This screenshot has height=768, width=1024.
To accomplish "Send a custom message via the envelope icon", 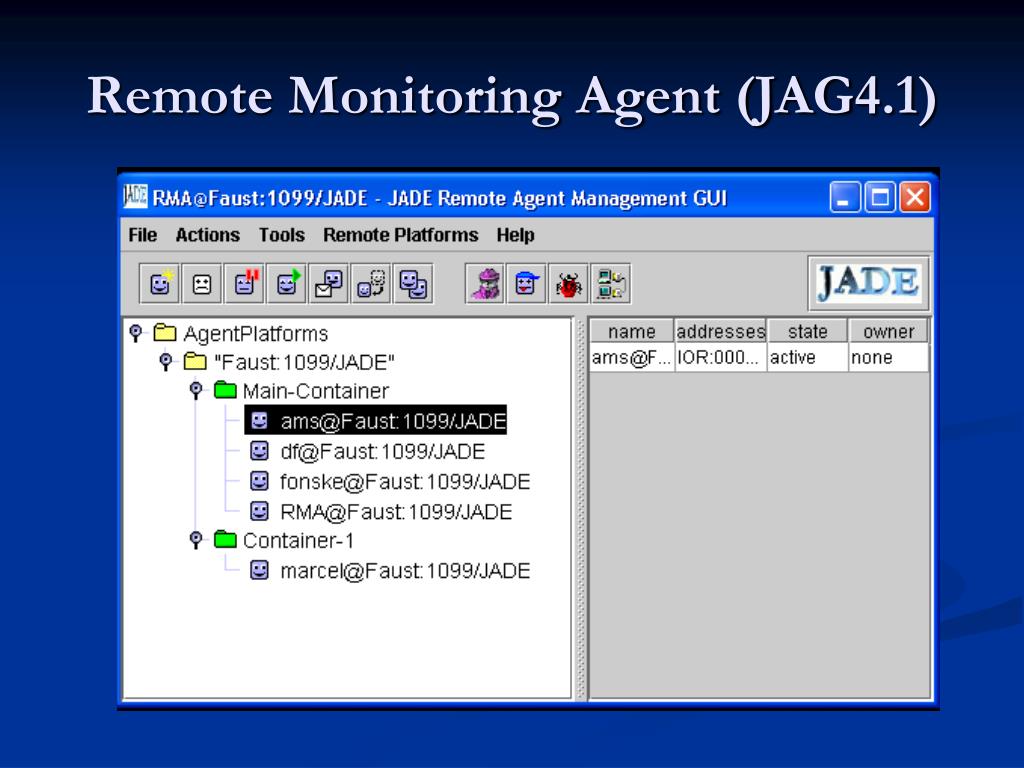I will pos(328,283).
